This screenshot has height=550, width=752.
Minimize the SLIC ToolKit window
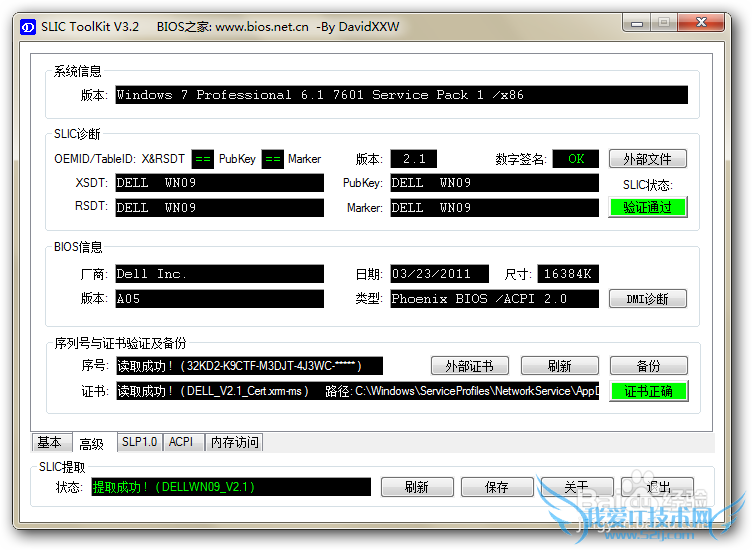tap(637, 23)
